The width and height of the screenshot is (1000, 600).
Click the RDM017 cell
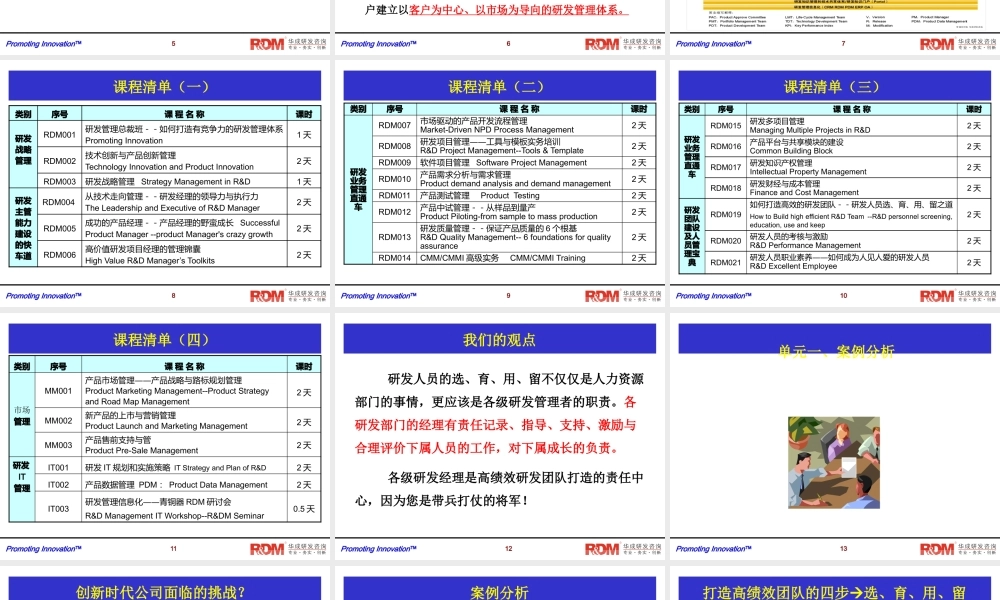[x=726, y=167]
